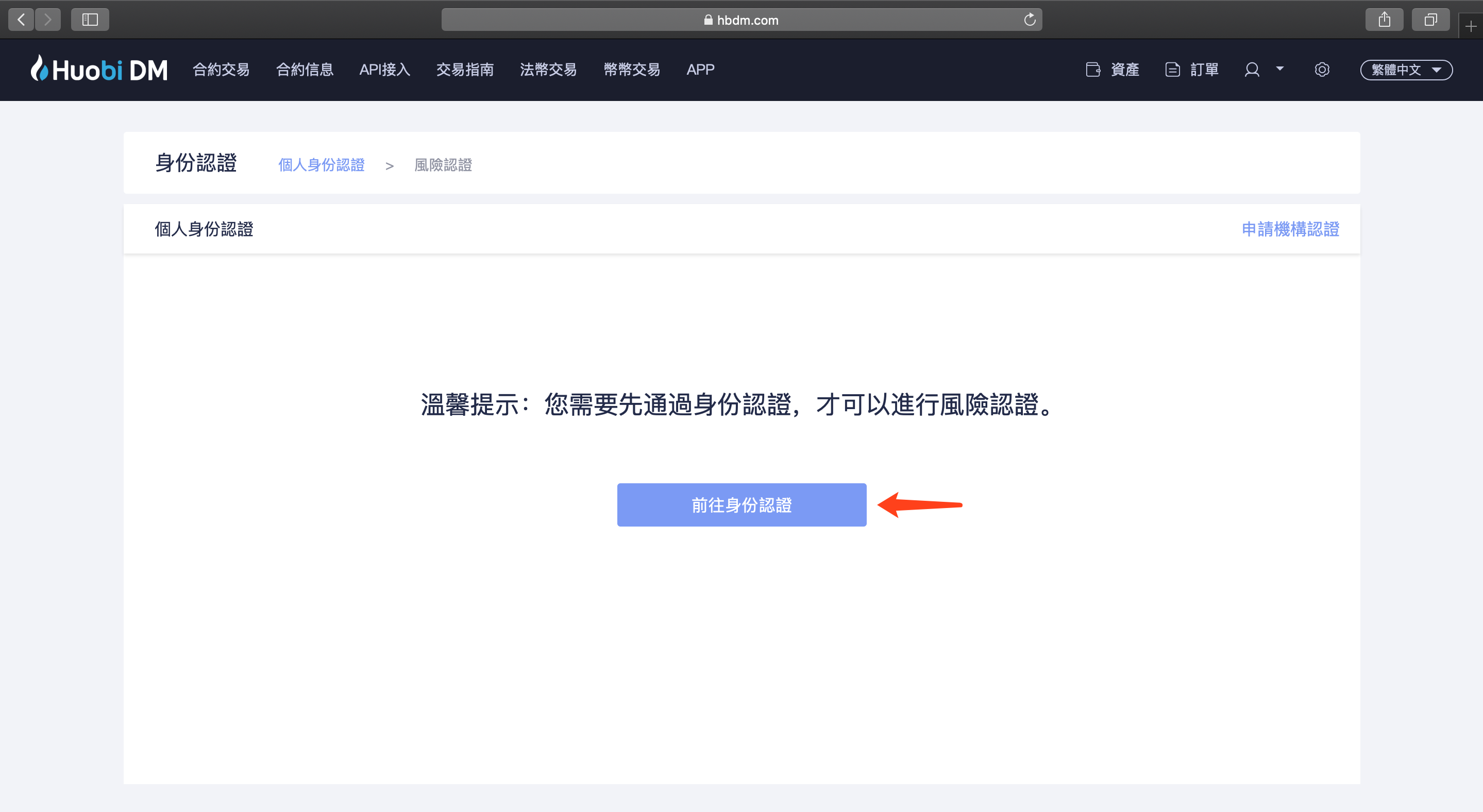Reload the page using refresh icon
The height and width of the screenshot is (812, 1483).
point(1030,20)
